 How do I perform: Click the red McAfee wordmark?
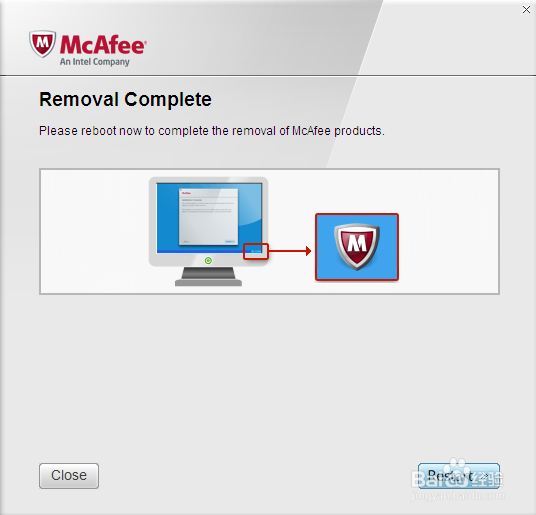[x=103, y=45]
